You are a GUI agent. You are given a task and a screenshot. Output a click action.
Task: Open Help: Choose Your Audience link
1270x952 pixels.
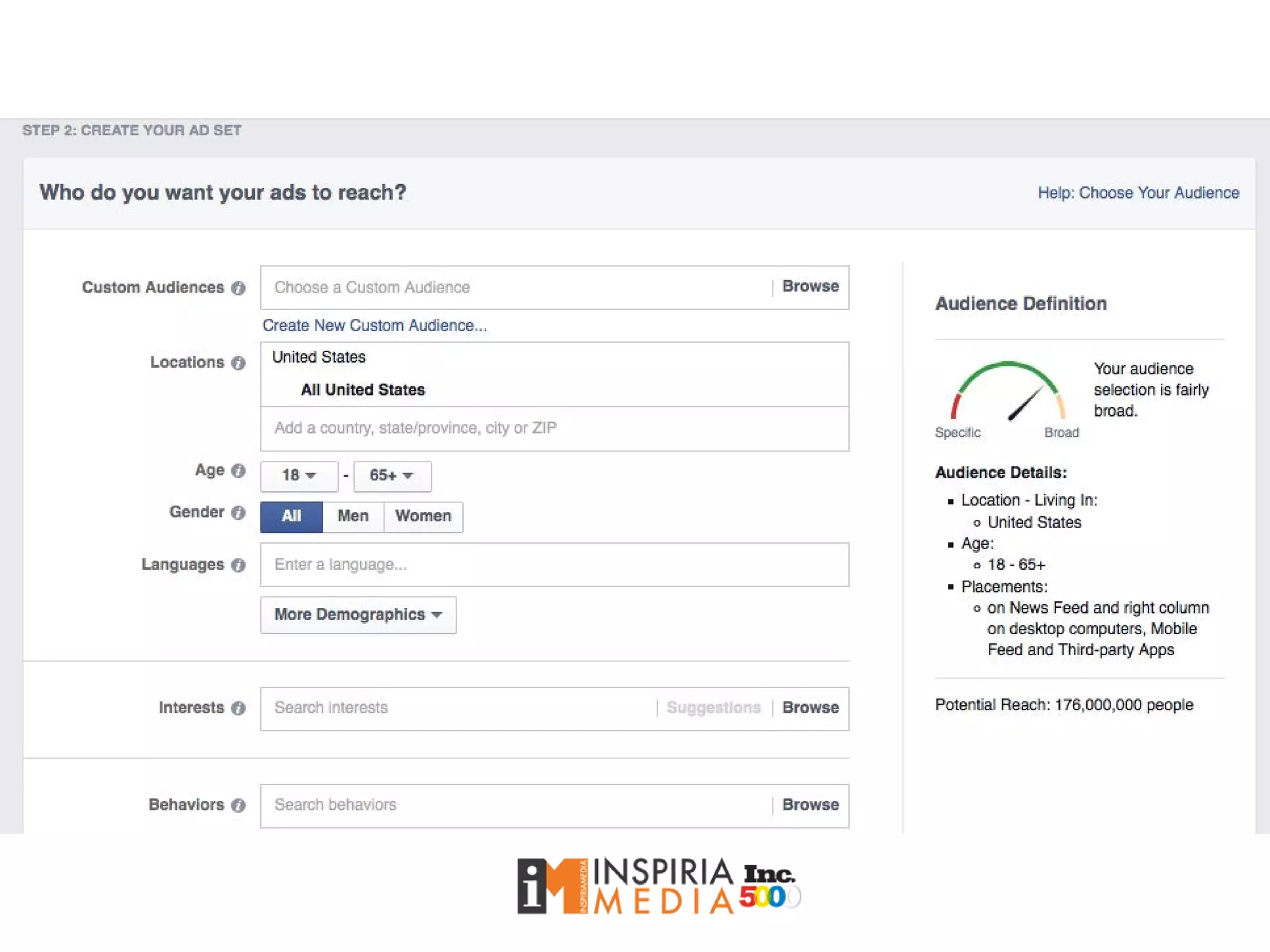(1138, 193)
